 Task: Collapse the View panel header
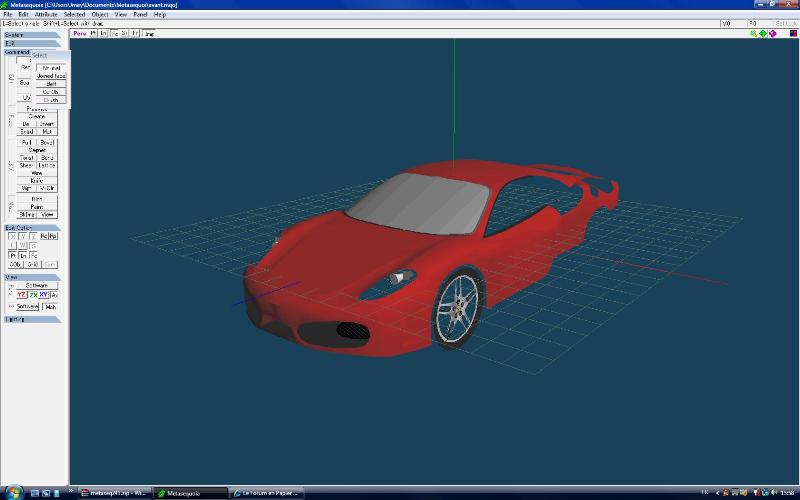[x=32, y=277]
